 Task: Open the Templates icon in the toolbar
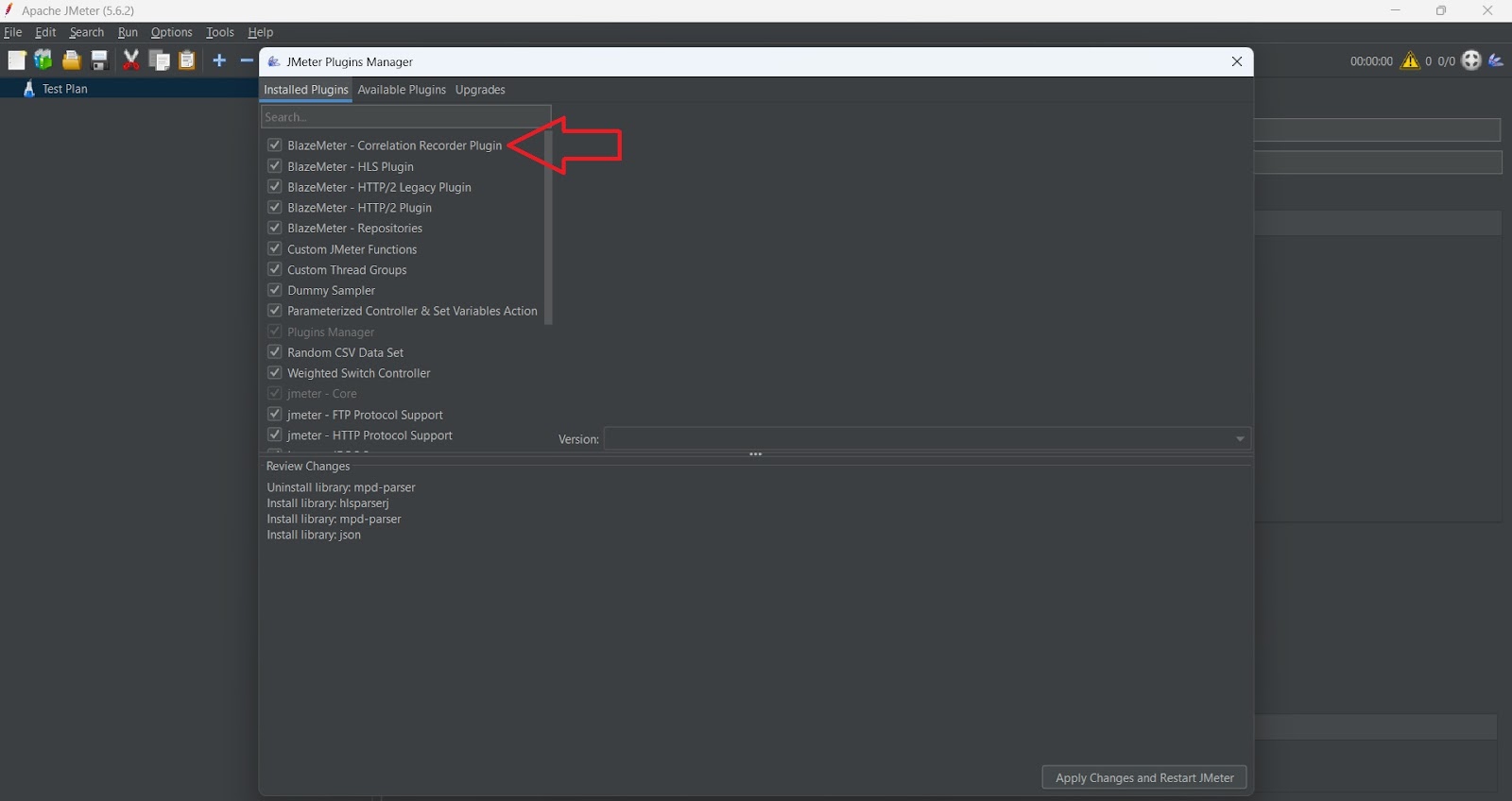(43, 60)
